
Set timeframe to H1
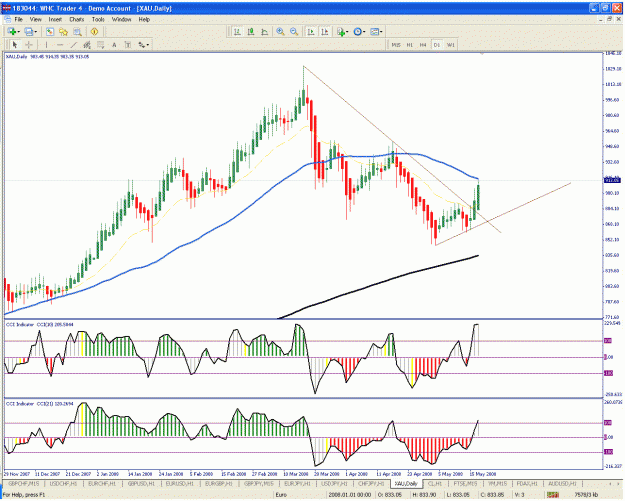(409, 45)
